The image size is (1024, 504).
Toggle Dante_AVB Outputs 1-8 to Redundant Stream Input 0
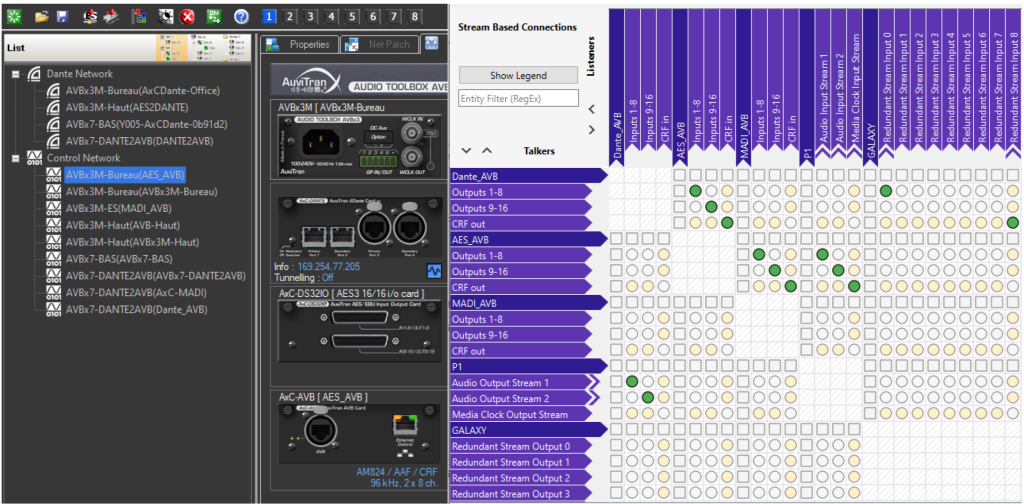coord(886,191)
